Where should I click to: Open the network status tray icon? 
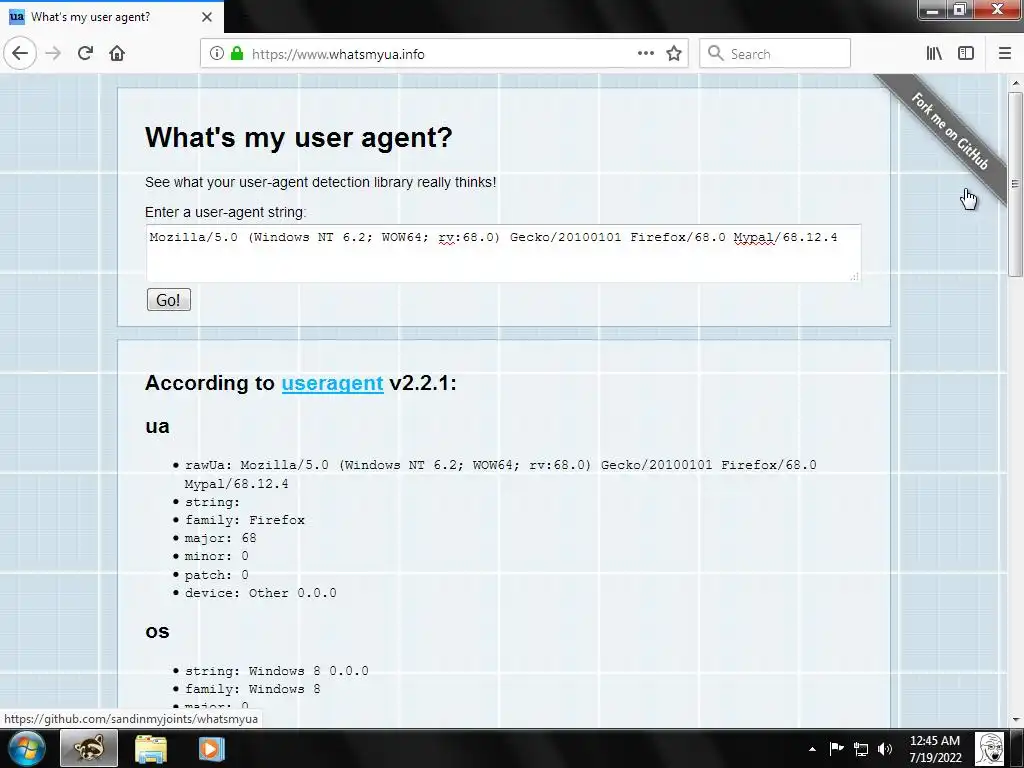pyautogui.click(x=861, y=749)
